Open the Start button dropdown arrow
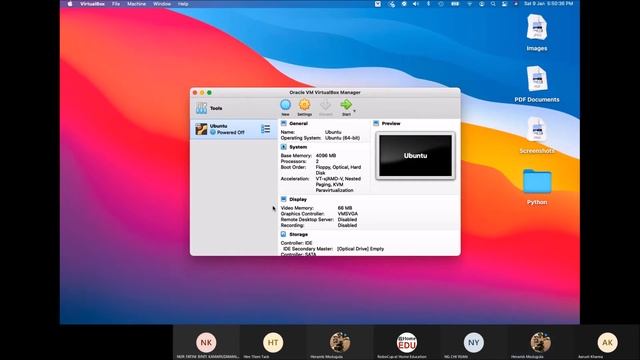The height and width of the screenshot is (360, 640). pos(354,111)
